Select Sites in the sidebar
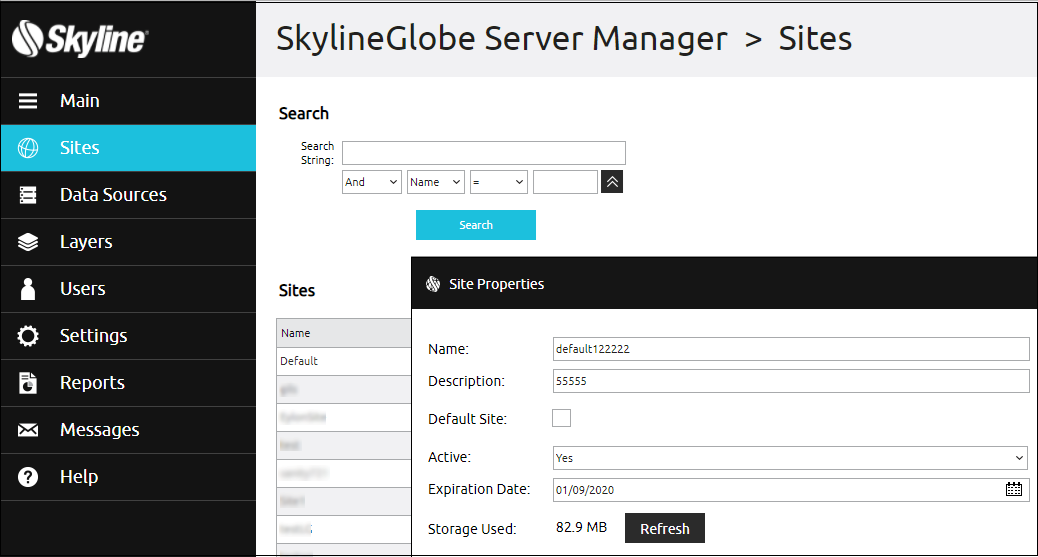1038x557 pixels. pyautogui.click(x=128, y=148)
